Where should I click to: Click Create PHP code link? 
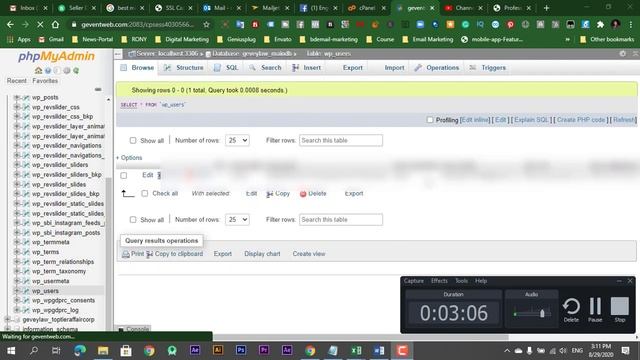point(581,120)
